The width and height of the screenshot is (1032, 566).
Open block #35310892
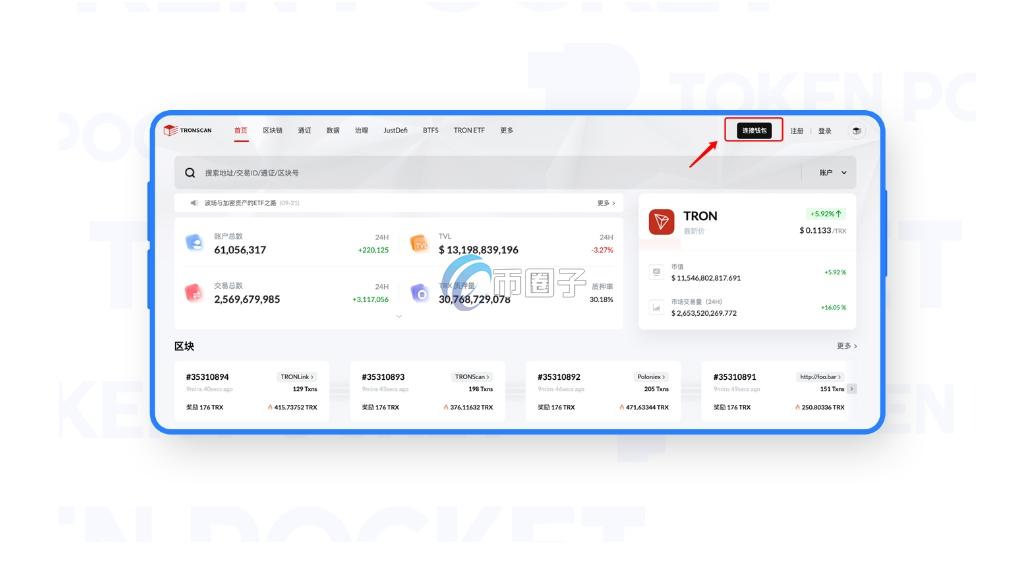pos(559,377)
